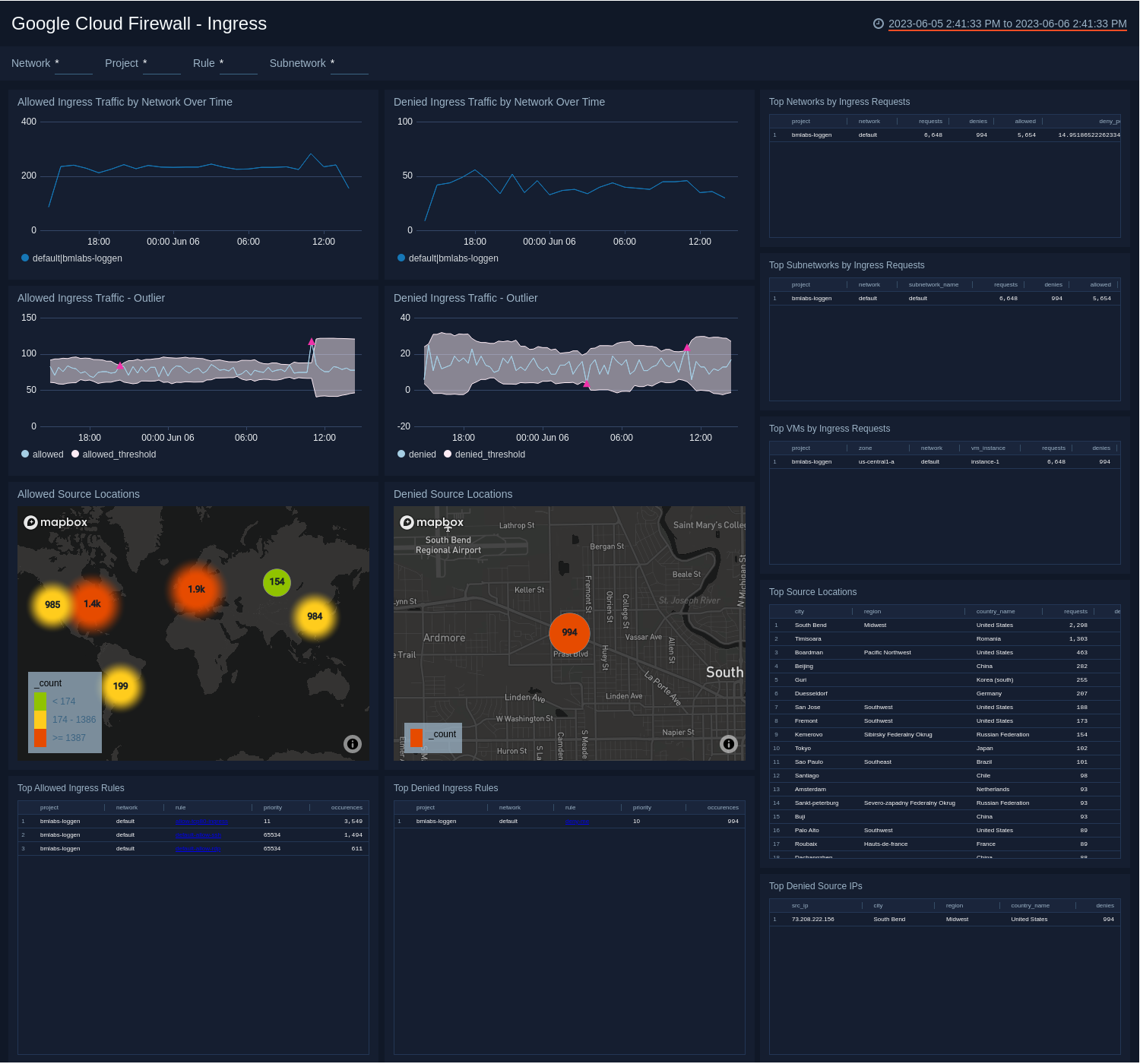Open the deny-me rule link
This screenshot has height=1064, width=1140.
tap(577, 822)
